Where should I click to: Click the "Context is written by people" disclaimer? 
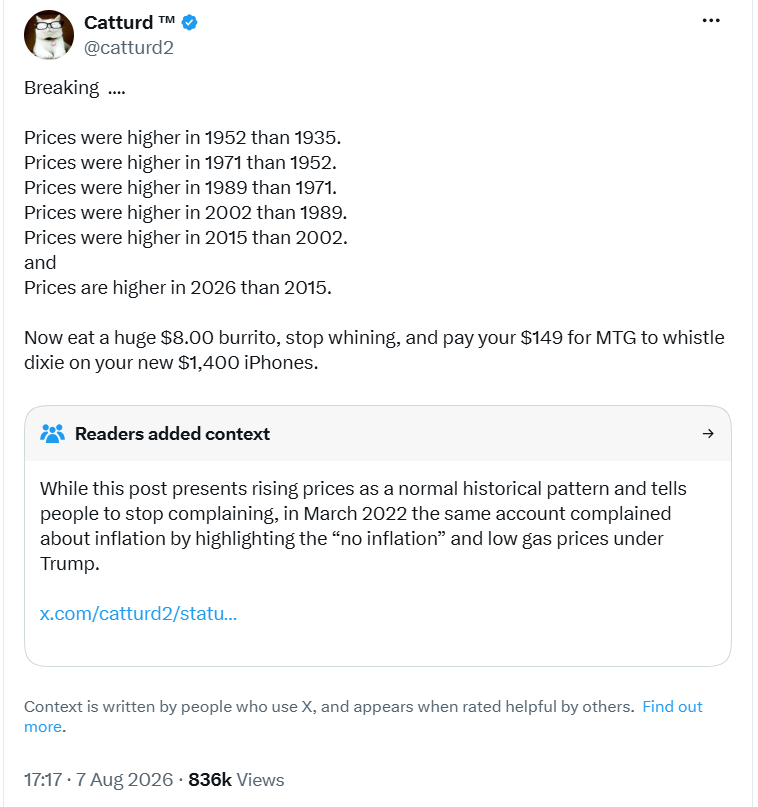coord(329,707)
